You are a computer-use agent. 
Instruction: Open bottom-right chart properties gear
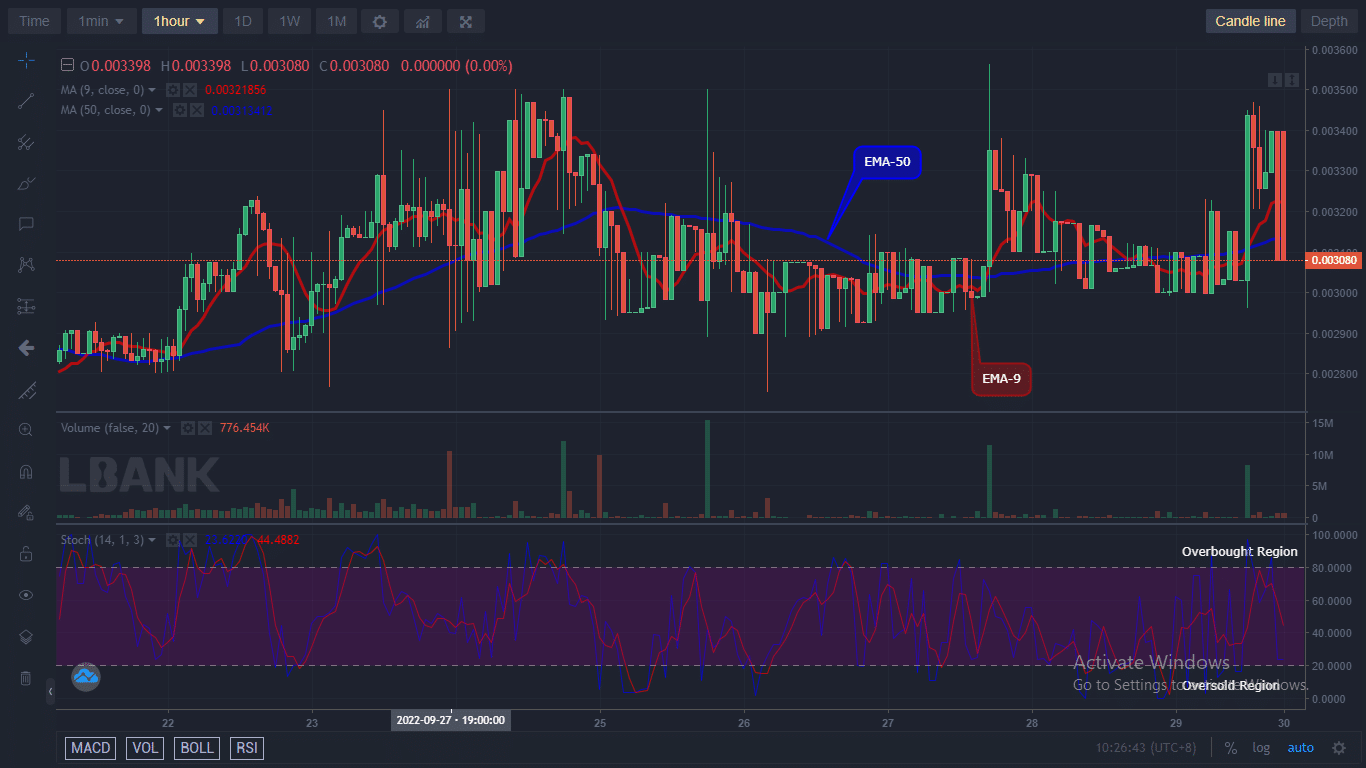pos(1339,748)
